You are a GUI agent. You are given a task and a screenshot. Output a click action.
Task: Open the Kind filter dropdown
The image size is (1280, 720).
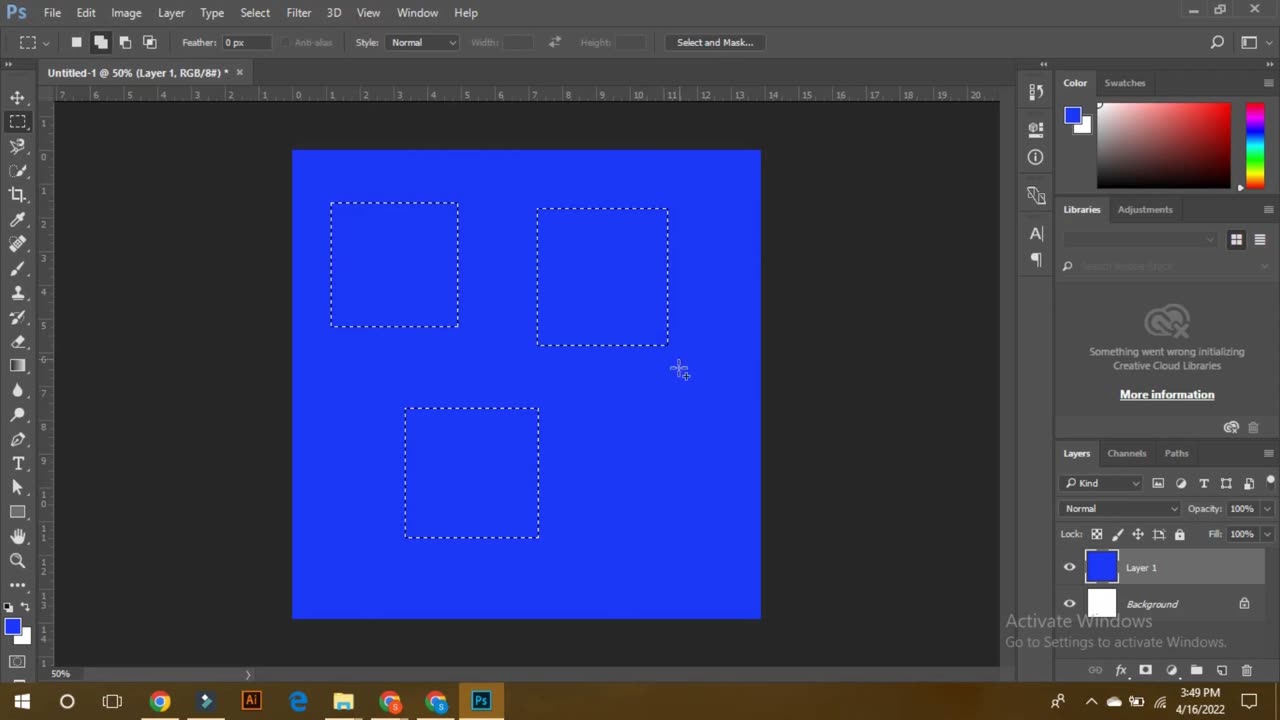point(1102,483)
